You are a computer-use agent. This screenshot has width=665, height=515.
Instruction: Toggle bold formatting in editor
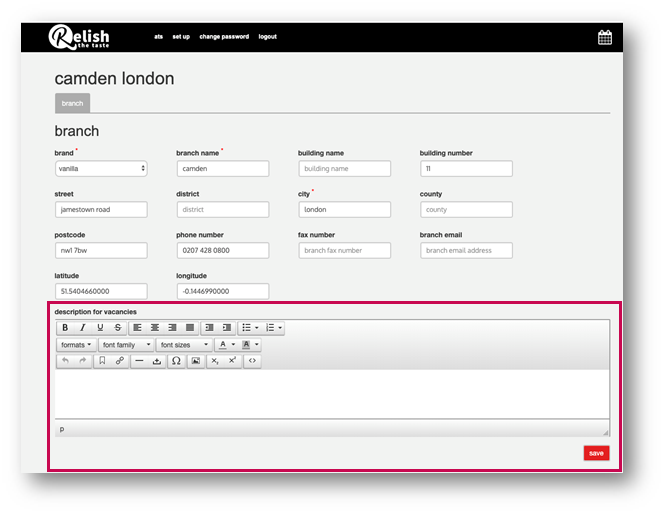65,328
